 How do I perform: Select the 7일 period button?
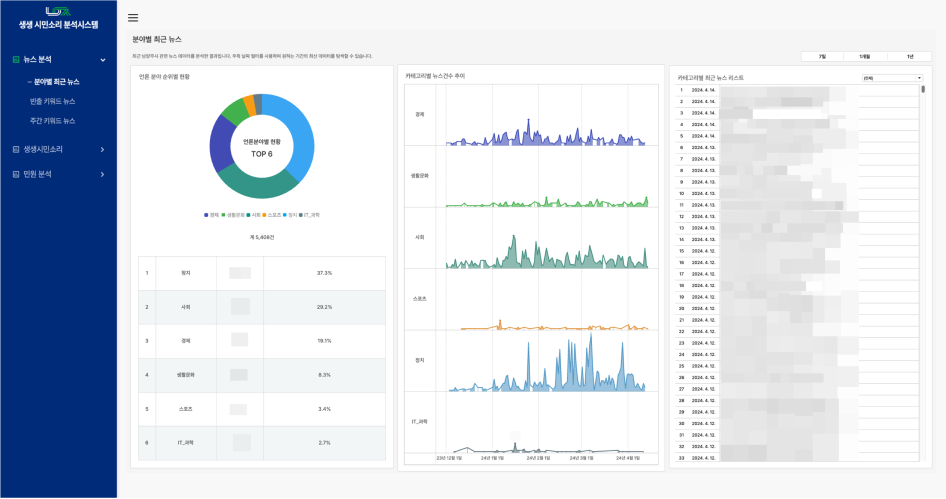822,57
